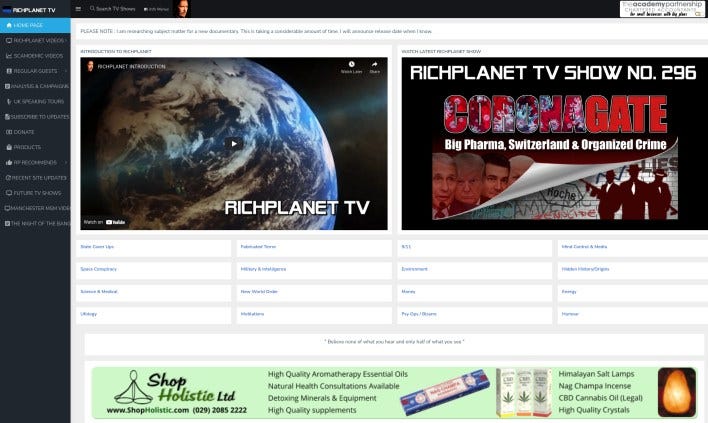
Task: Expand the RP Recommends submenu arrow
Action: coord(66,163)
